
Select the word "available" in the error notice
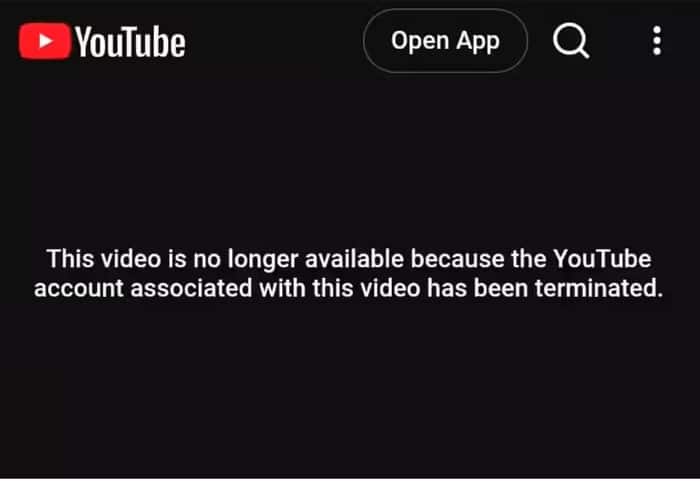click(354, 259)
